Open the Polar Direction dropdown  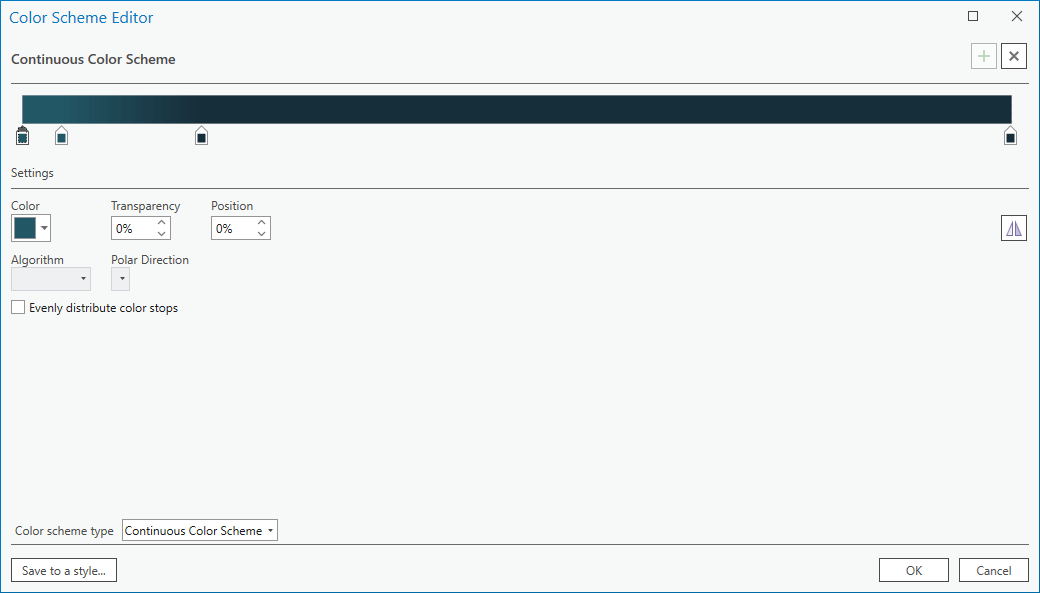[120, 279]
